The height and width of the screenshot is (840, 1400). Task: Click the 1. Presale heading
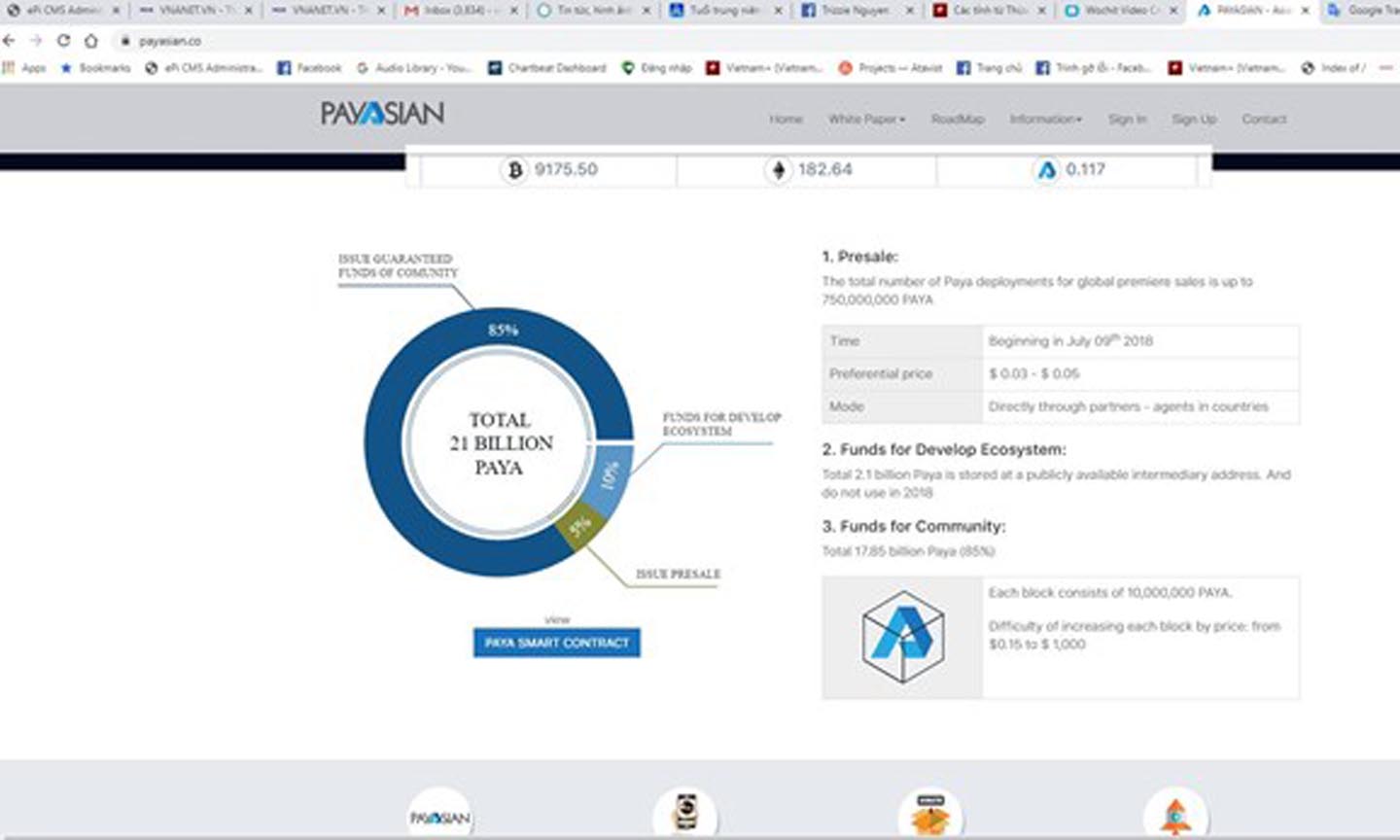pyautogui.click(x=859, y=257)
